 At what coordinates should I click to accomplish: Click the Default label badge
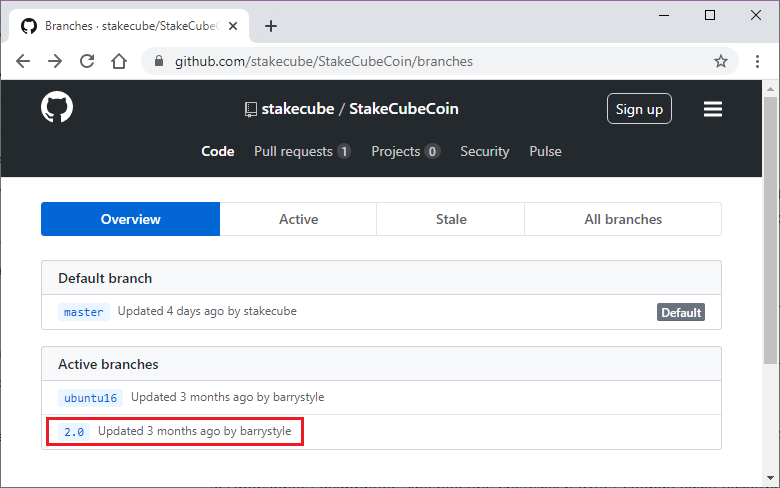tap(681, 312)
